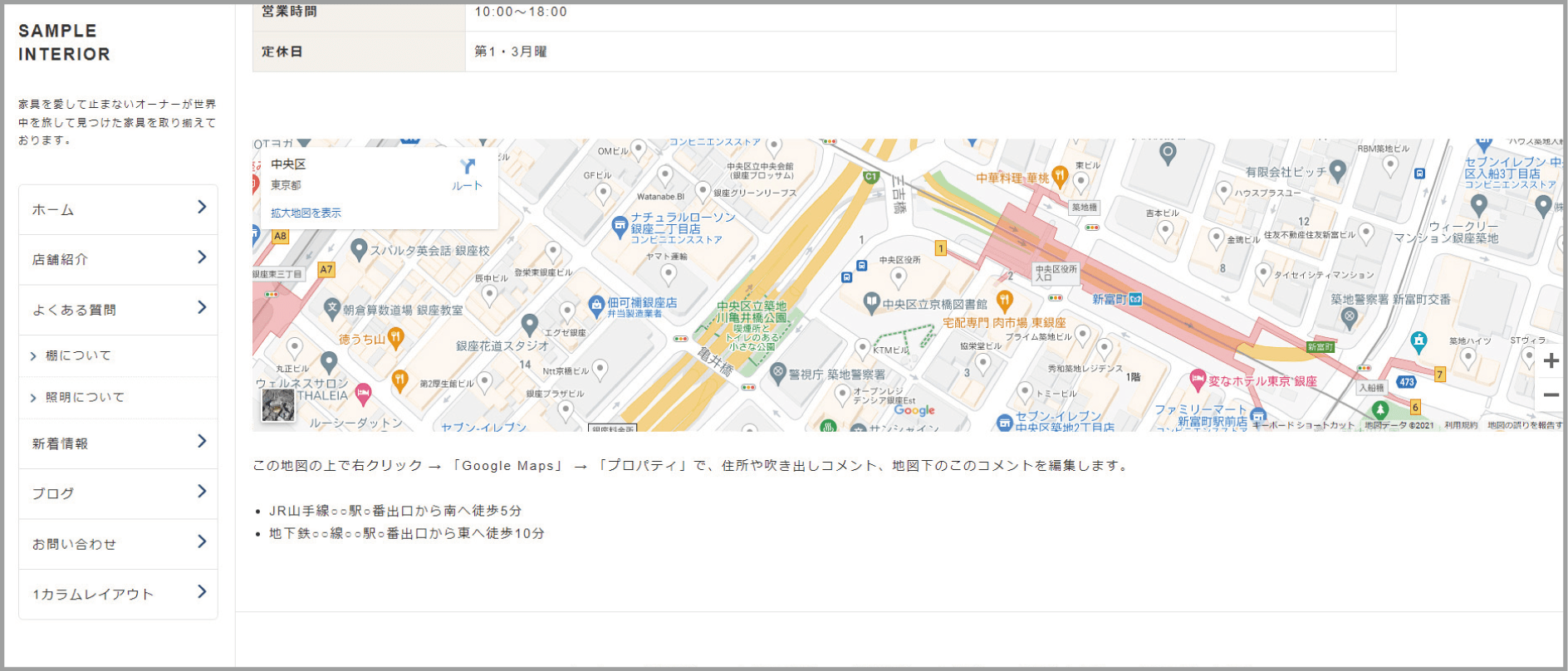1568x671 pixels.
Task: Click the 銀座グリーンリーブス pin
Action: tap(703, 191)
